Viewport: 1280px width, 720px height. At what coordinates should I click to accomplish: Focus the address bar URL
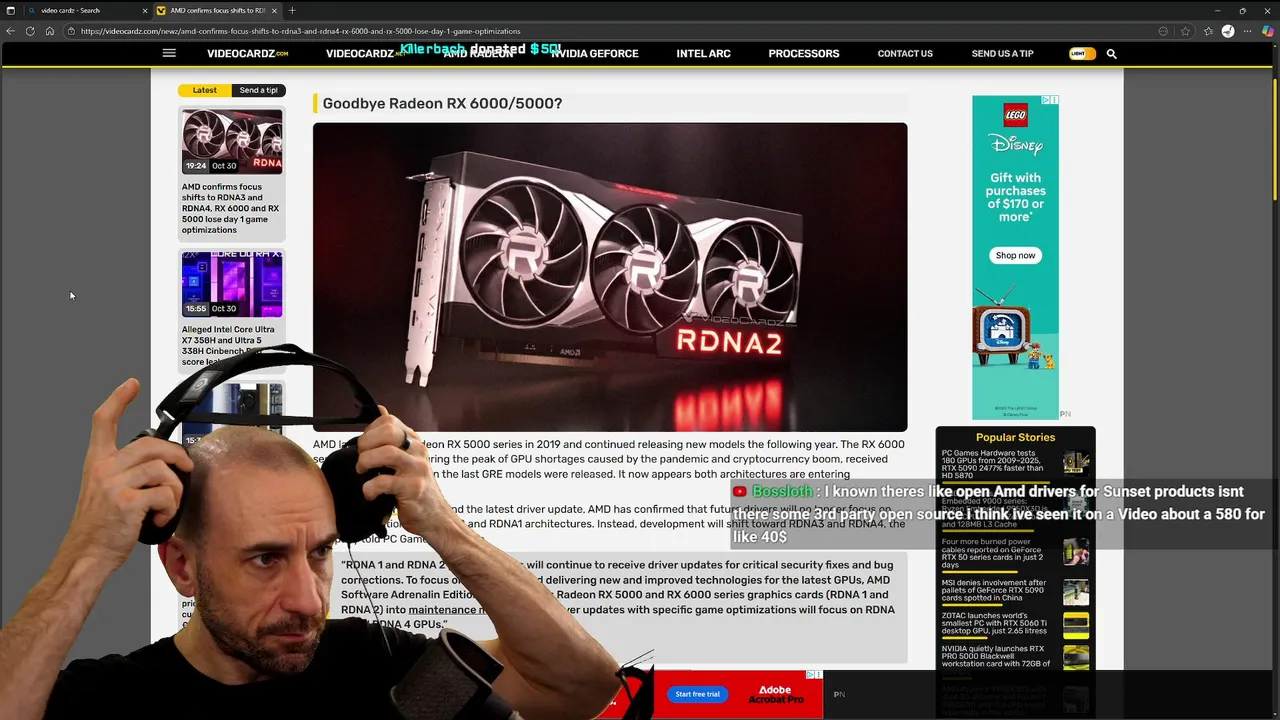pyautogui.click(x=300, y=31)
